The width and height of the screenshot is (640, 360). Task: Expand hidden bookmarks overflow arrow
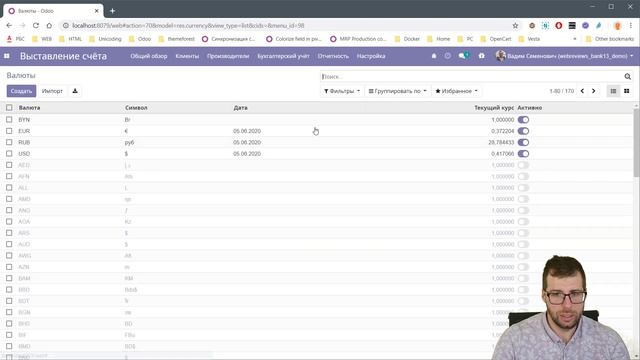575,39
